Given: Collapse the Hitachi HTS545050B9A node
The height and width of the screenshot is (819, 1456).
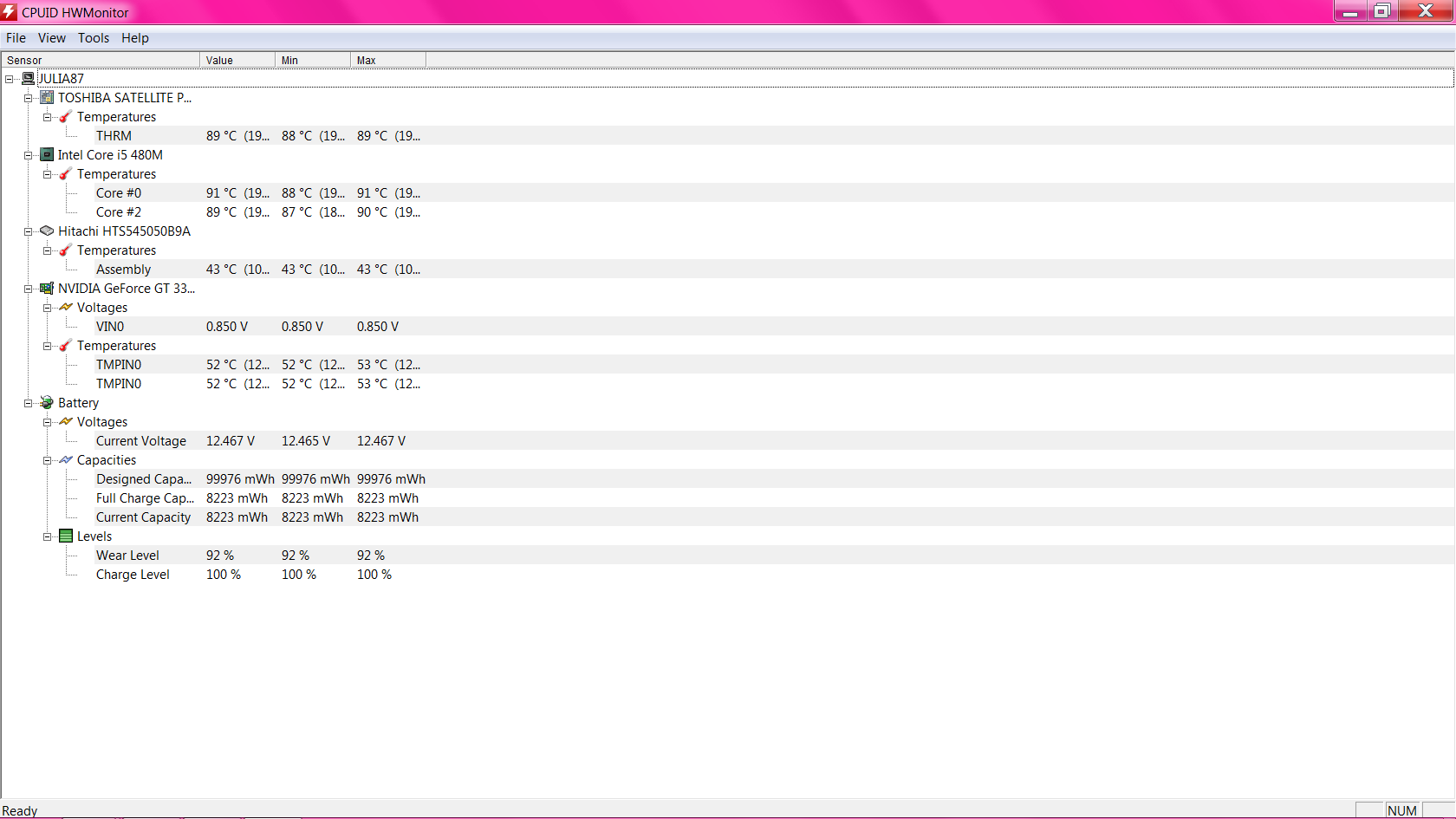Looking at the screenshot, I should [x=28, y=231].
